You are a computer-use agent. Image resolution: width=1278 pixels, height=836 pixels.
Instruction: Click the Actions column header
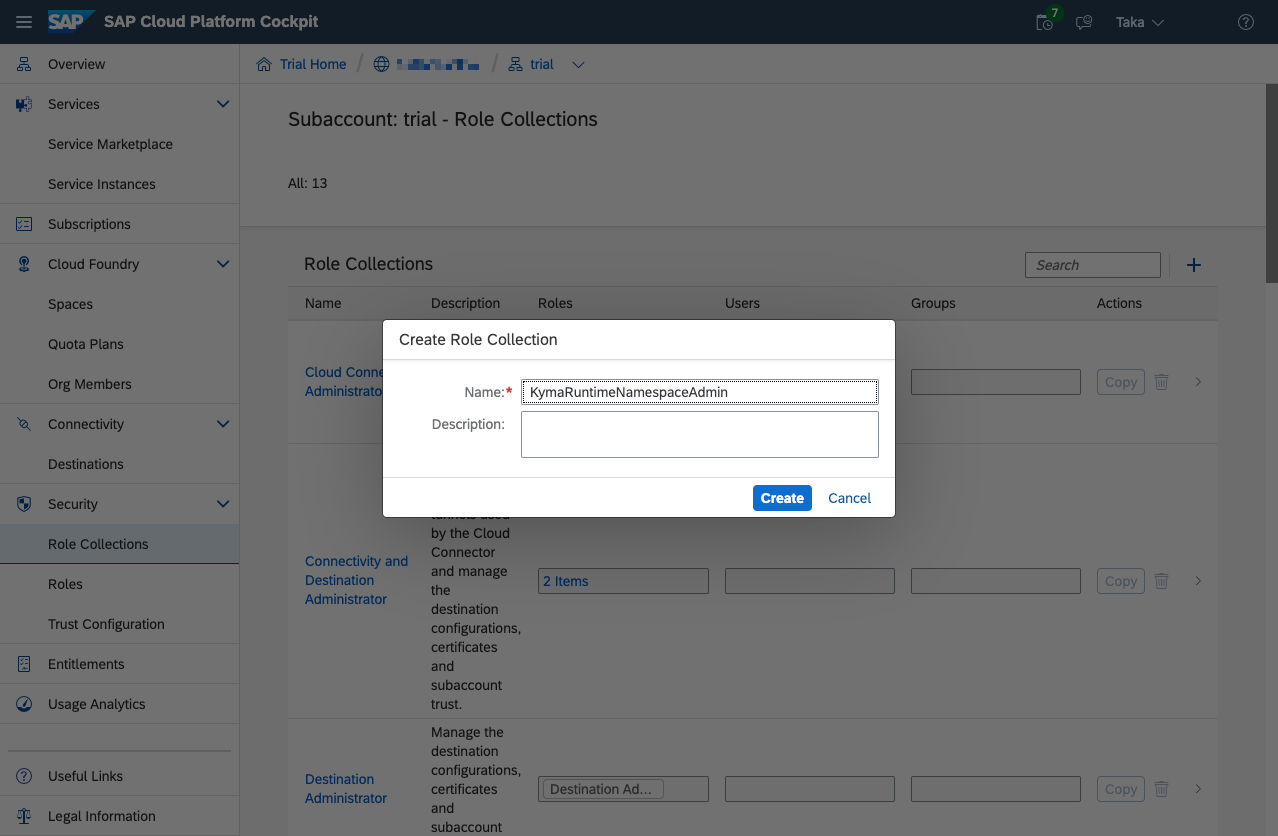1119,303
